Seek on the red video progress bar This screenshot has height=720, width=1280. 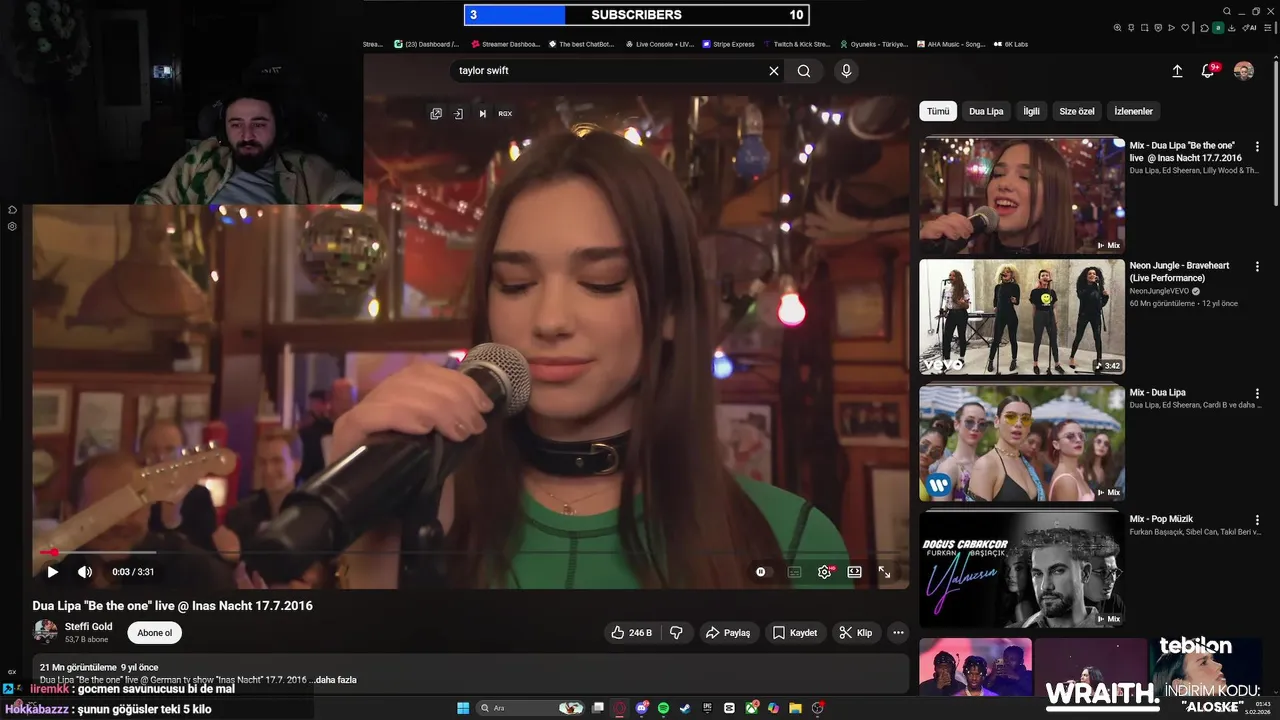coord(470,552)
